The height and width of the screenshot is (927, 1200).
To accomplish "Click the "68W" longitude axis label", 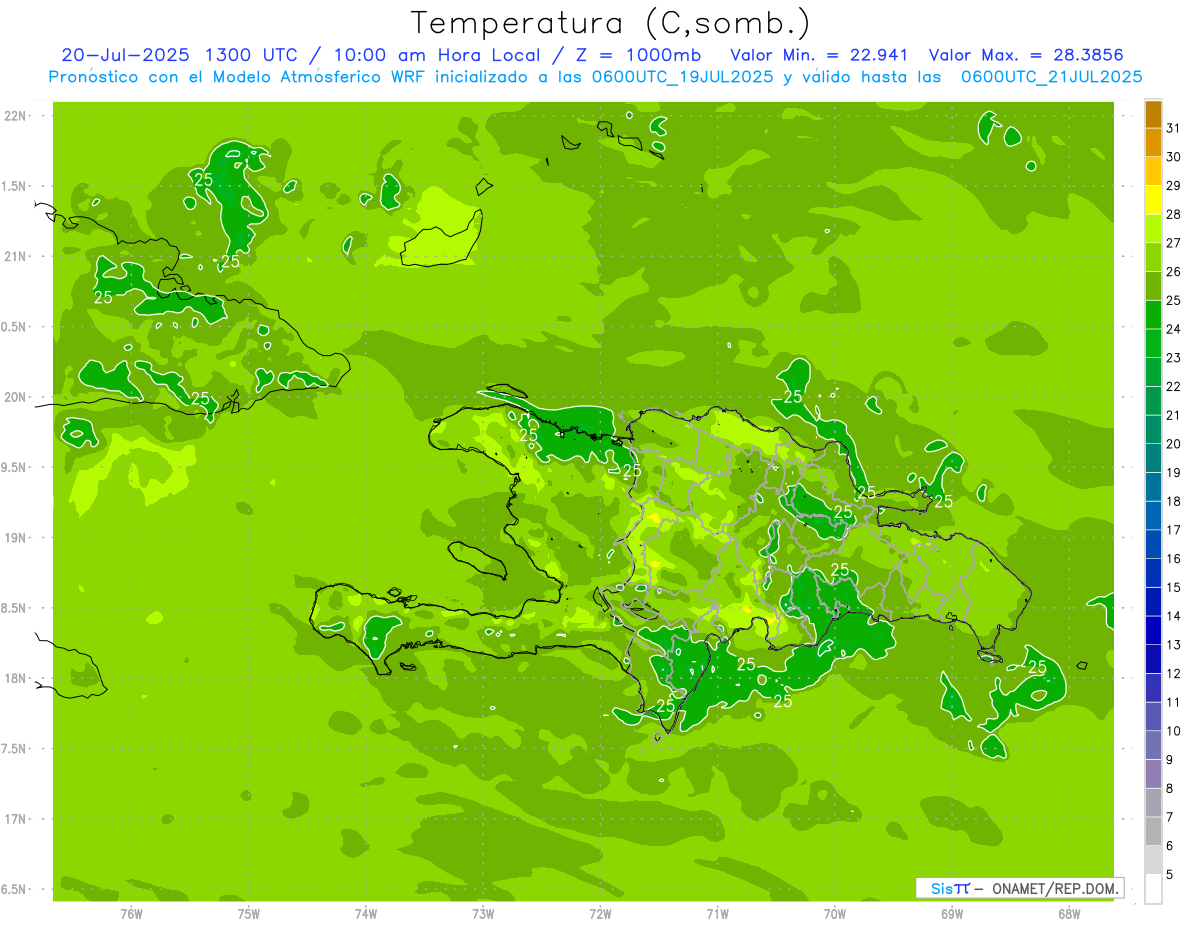I will (x=1069, y=914).
